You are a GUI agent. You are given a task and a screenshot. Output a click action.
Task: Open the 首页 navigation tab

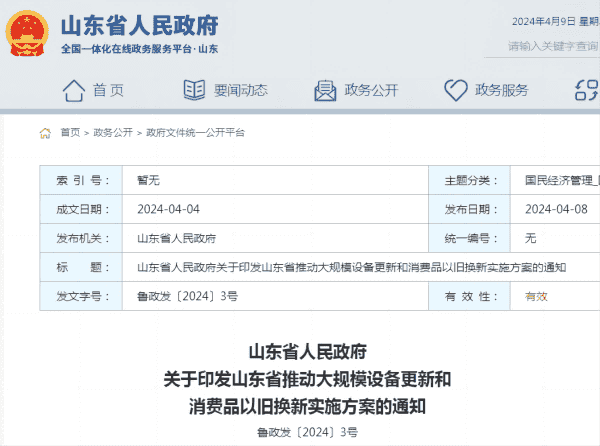[108, 90]
